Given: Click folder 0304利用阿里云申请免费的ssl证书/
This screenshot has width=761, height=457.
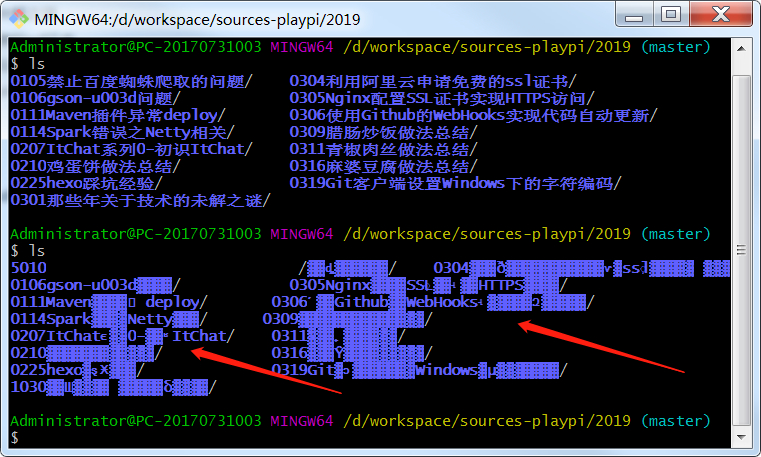Looking at the screenshot, I should pyautogui.click(x=433, y=81).
